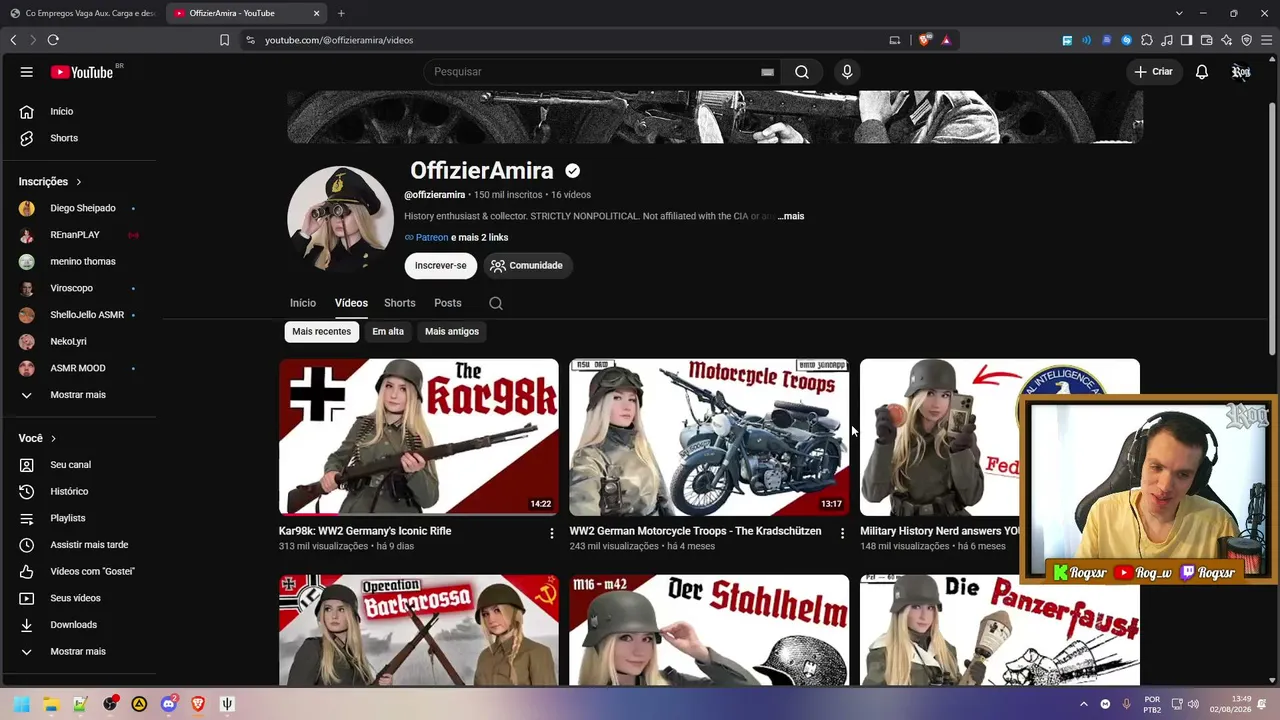Open the Windows Start menu

[21, 704]
